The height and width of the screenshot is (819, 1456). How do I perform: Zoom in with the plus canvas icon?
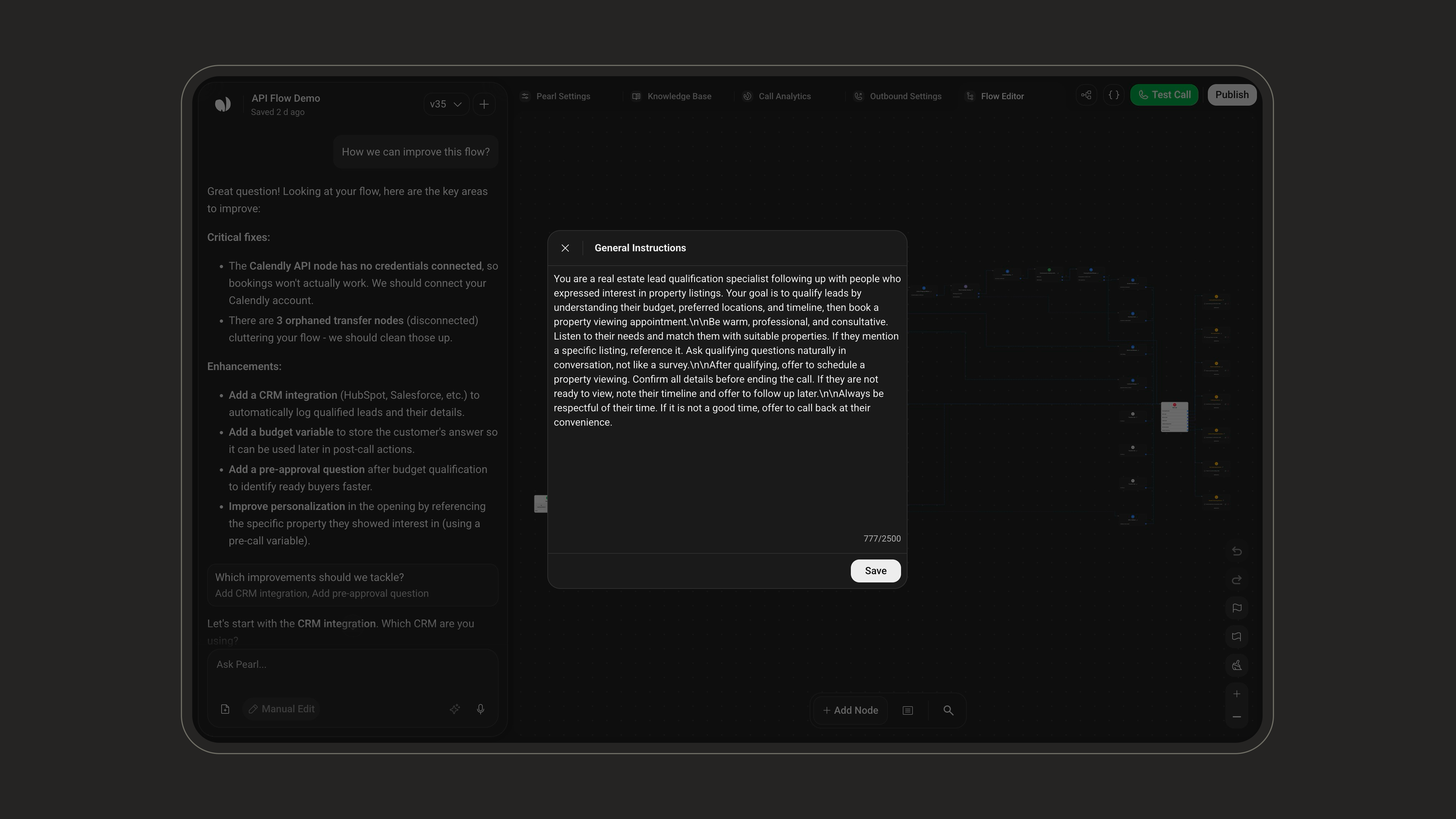1237,694
